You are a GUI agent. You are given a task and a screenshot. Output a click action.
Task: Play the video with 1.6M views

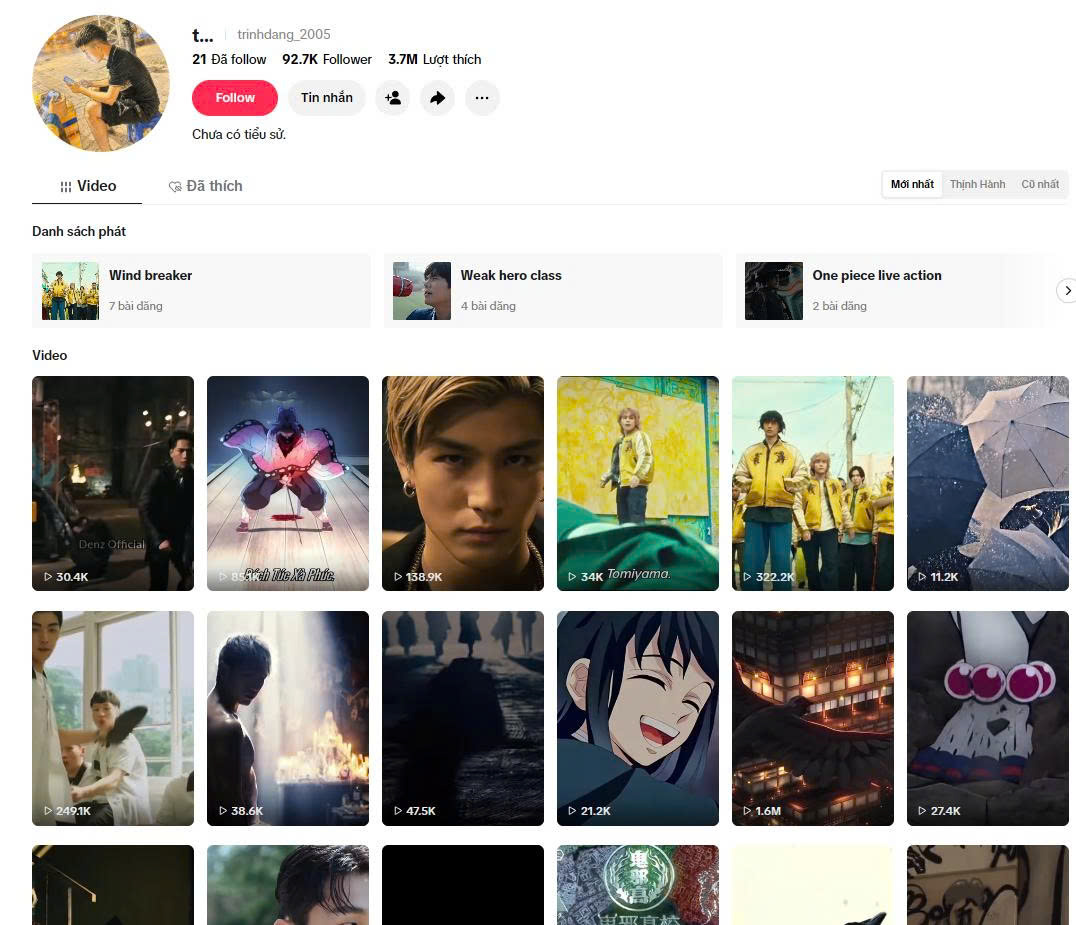tap(813, 718)
